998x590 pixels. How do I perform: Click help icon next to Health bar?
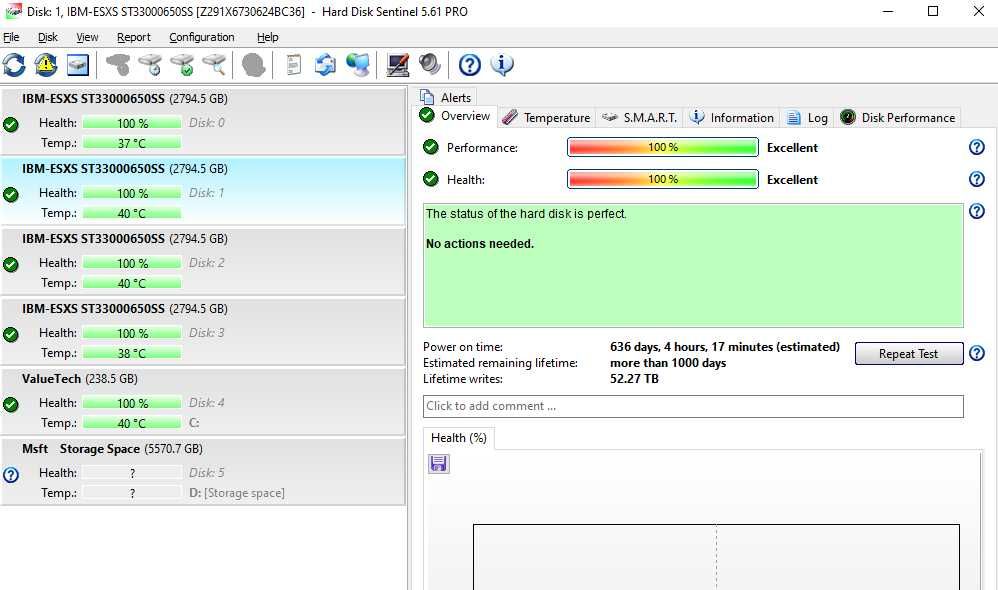click(976, 179)
